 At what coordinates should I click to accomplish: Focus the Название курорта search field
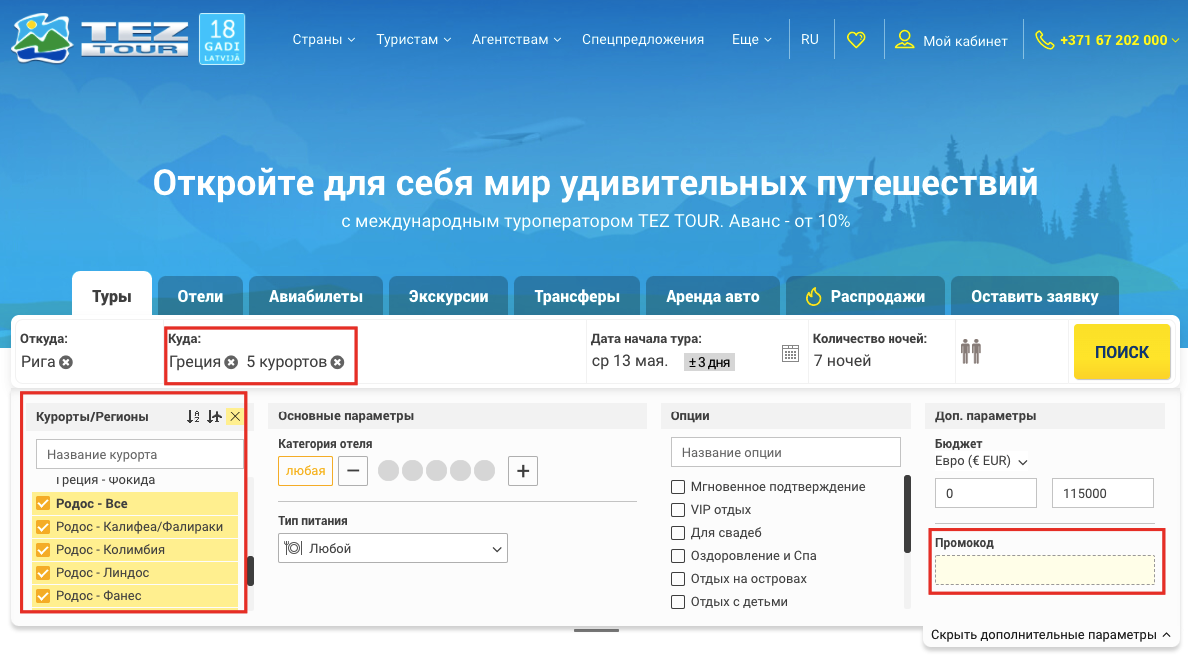(x=139, y=454)
